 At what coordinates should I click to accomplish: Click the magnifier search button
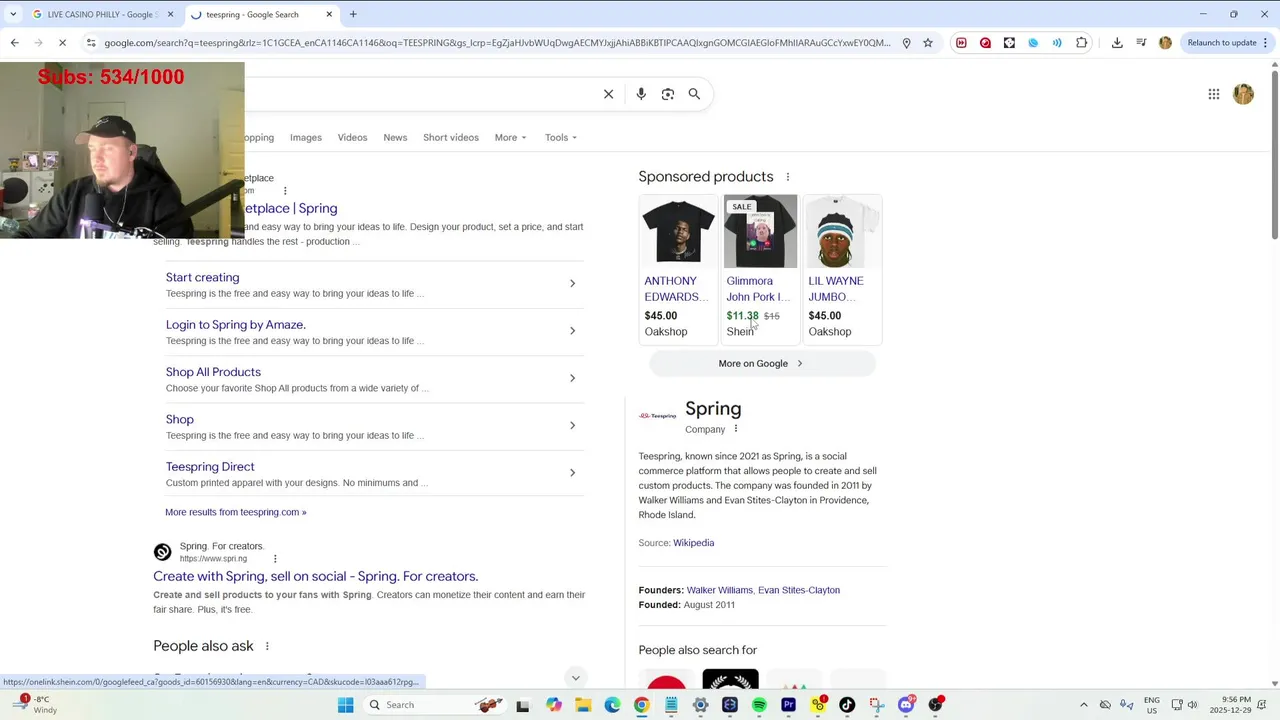(x=694, y=94)
